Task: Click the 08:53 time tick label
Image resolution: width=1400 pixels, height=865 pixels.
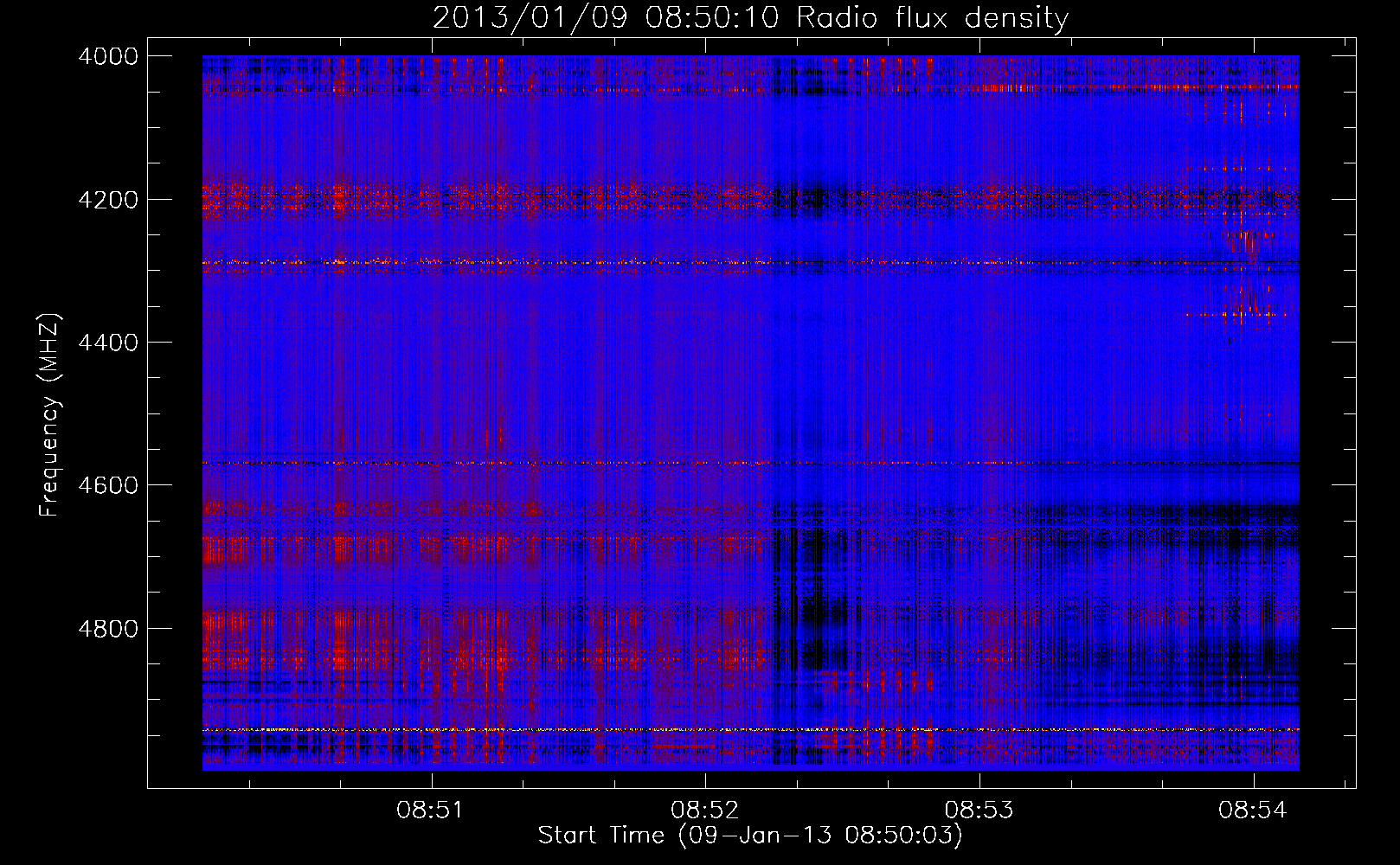Action: (x=979, y=811)
